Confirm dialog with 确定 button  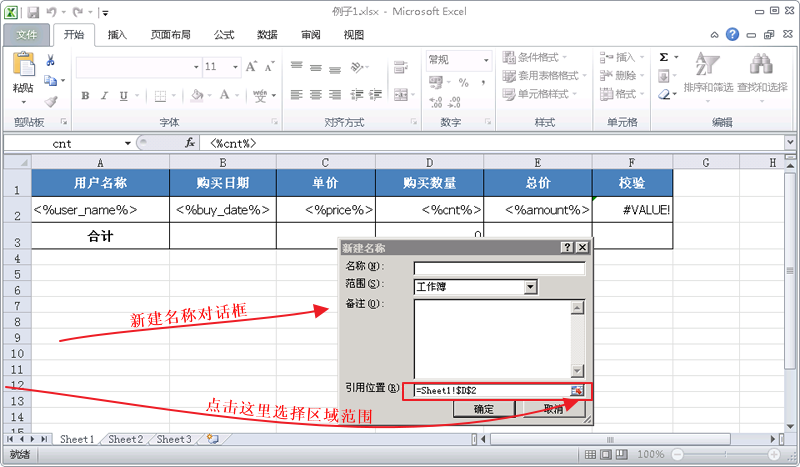coord(484,409)
